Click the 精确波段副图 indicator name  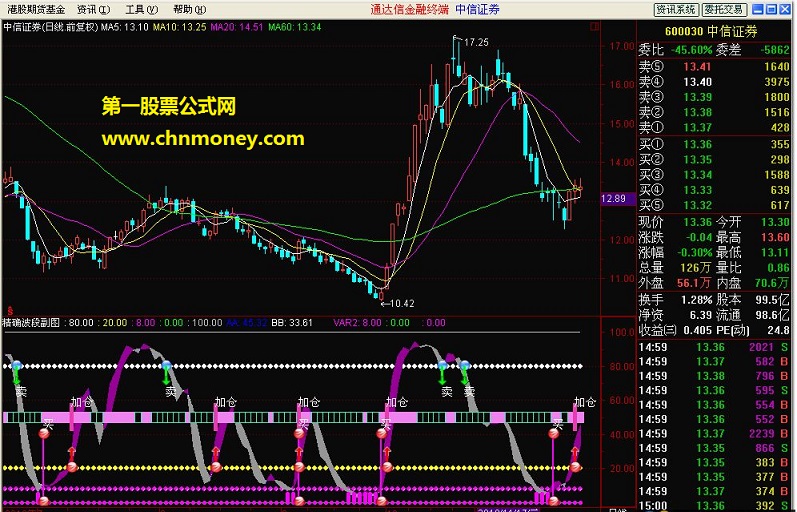32,322
